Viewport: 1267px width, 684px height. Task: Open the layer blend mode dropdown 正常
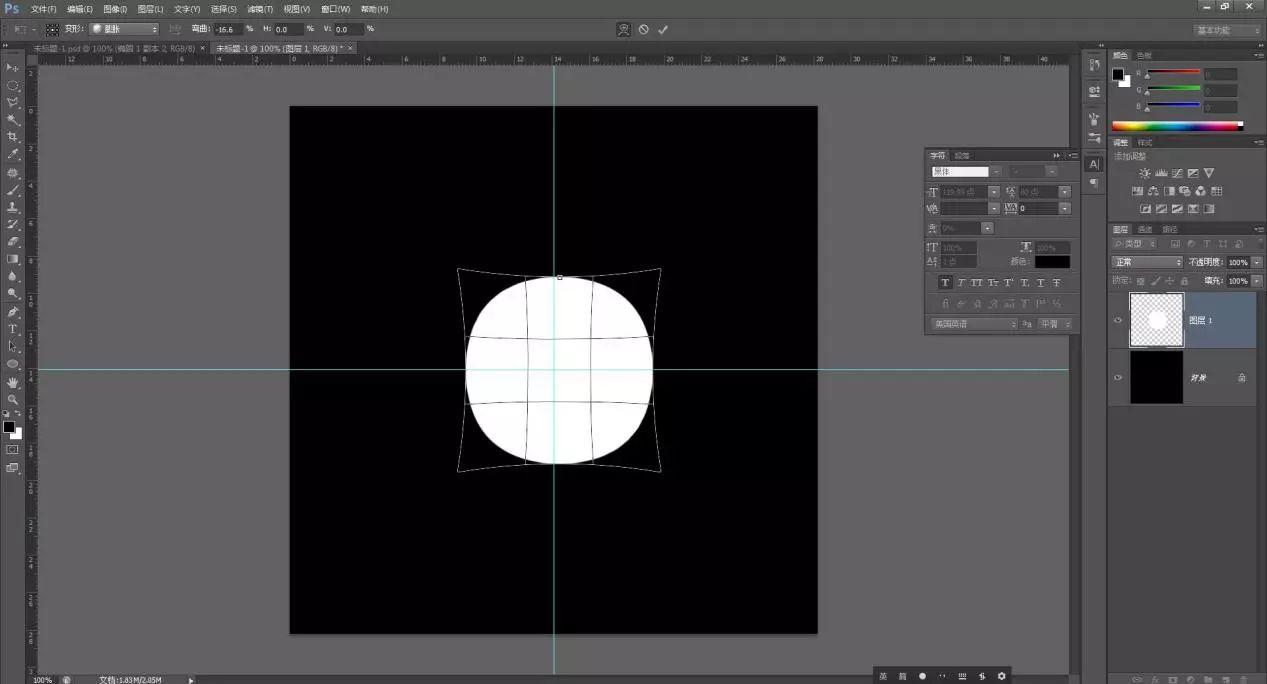pyautogui.click(x=1148, y=262)
